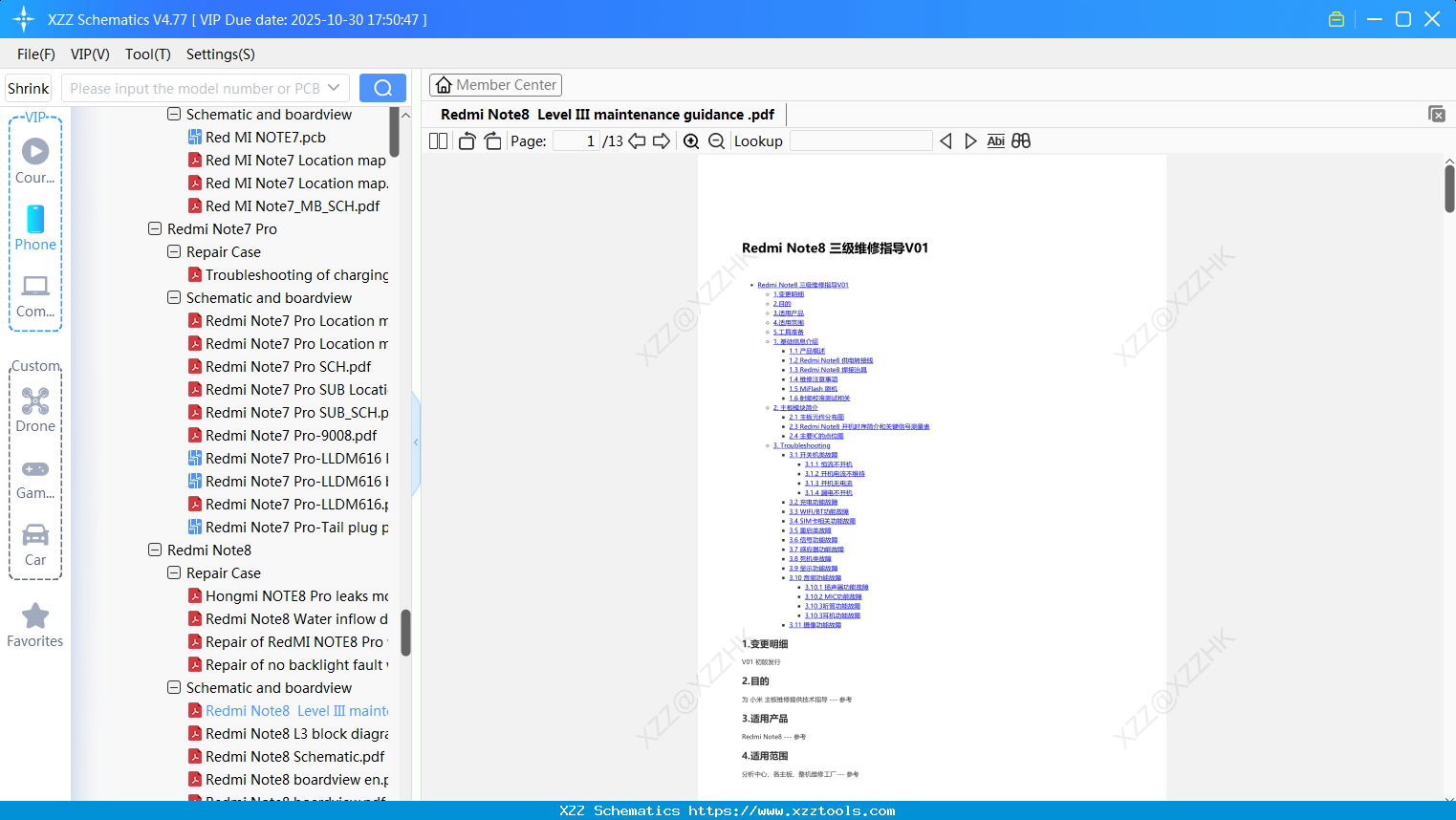Collapse Schematic and boardview above Red MI NOTE7.pcb

174,115
